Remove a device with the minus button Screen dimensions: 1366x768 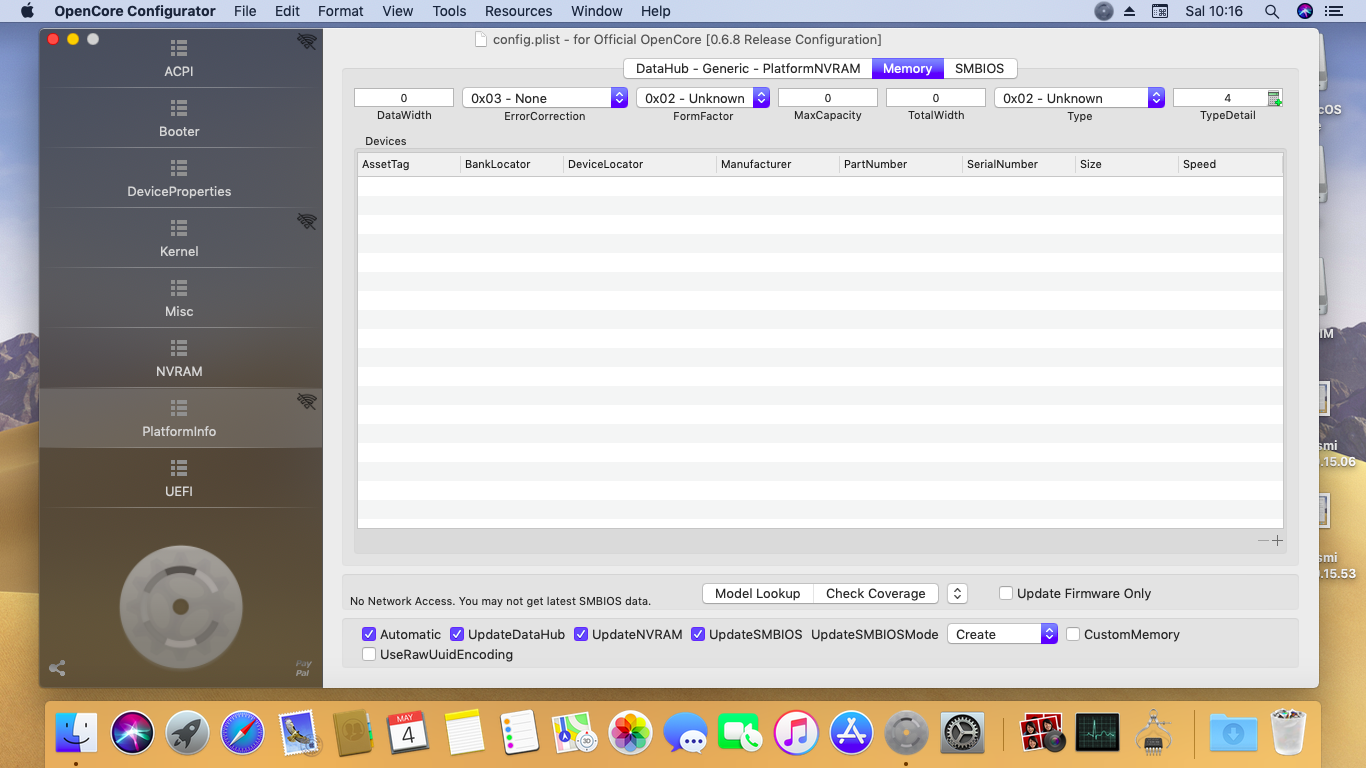coord(1263,541)
